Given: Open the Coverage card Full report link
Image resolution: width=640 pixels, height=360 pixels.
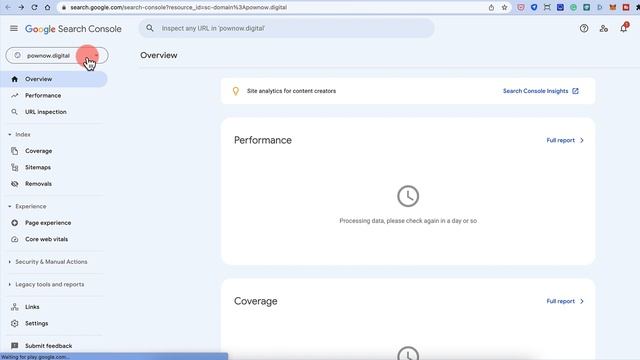Looking at the screenshot, I should (565, 301).
